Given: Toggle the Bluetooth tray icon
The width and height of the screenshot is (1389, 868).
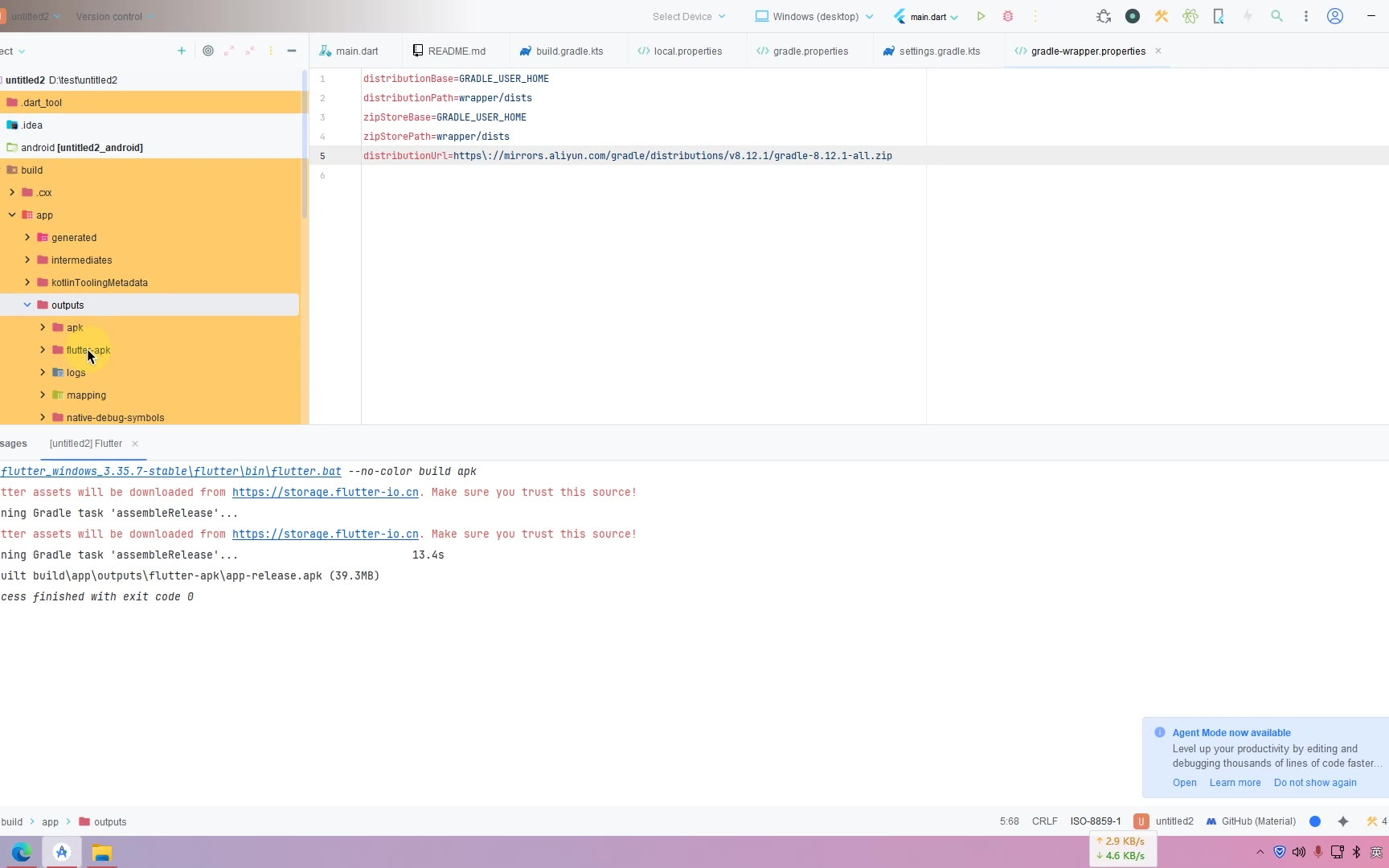Looking at the screenshot, I should pyautogui.click(x=1357, y=852).
